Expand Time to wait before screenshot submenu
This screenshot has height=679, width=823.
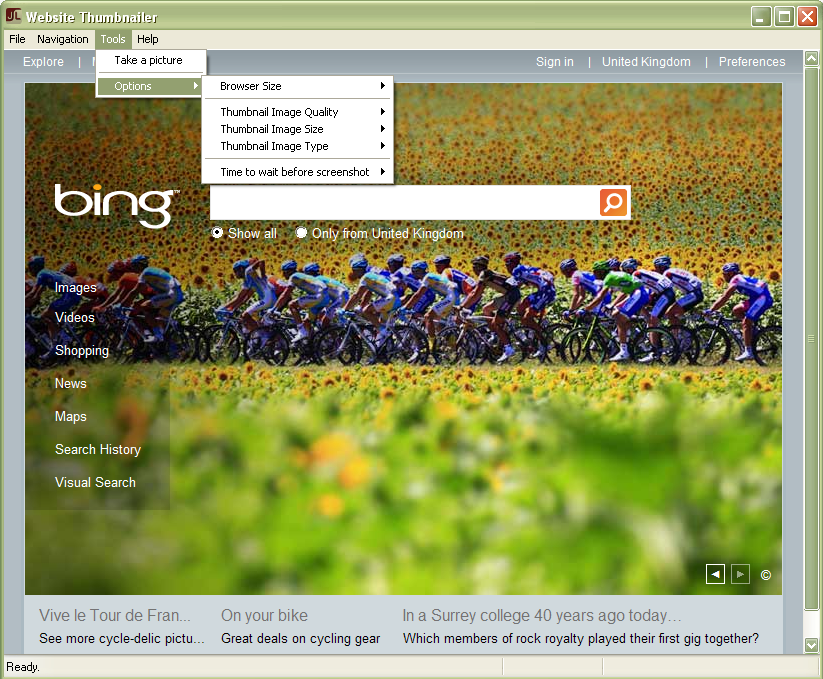(x=298, y=172)
